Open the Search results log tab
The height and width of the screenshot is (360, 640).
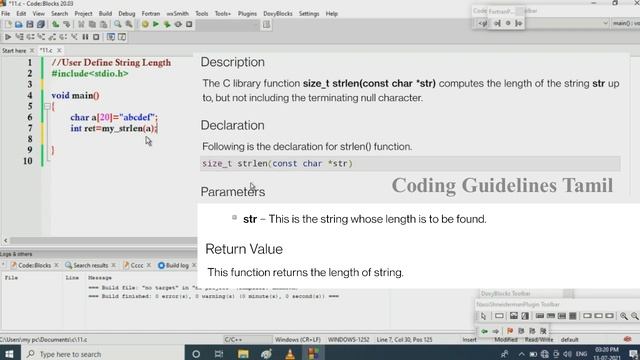[91, 265]
